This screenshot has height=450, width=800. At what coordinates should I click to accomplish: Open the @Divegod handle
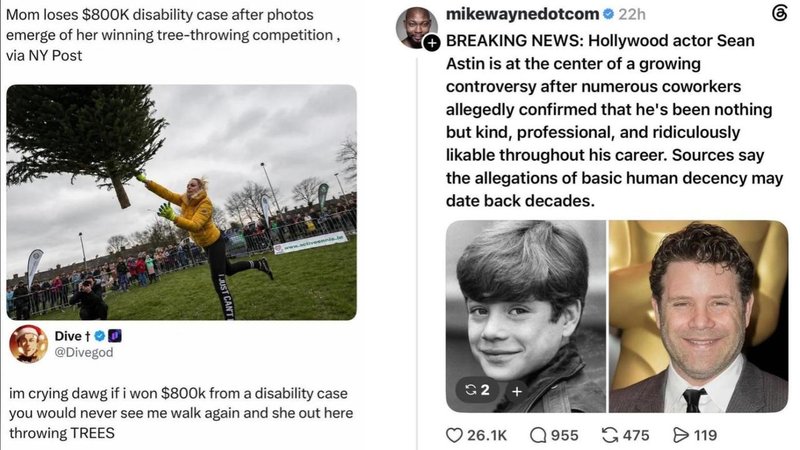coord(84,353)
